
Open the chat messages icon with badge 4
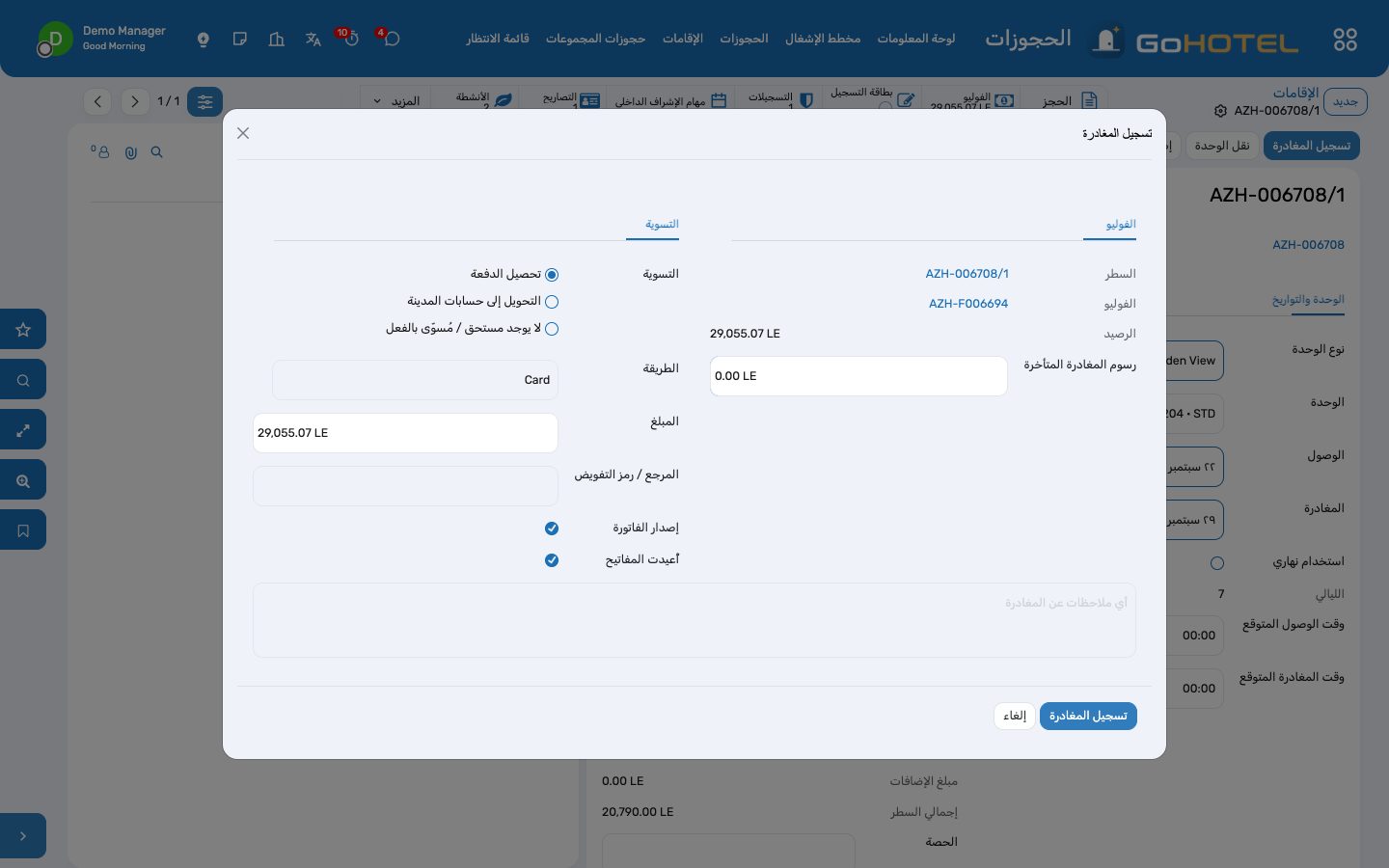[391, 39]
